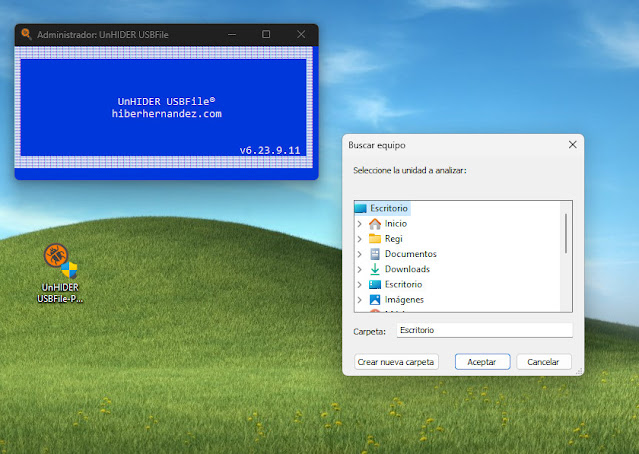Select the Inicio home icon
The height and width of the screenshot is (454, 639).
(375, 224)
